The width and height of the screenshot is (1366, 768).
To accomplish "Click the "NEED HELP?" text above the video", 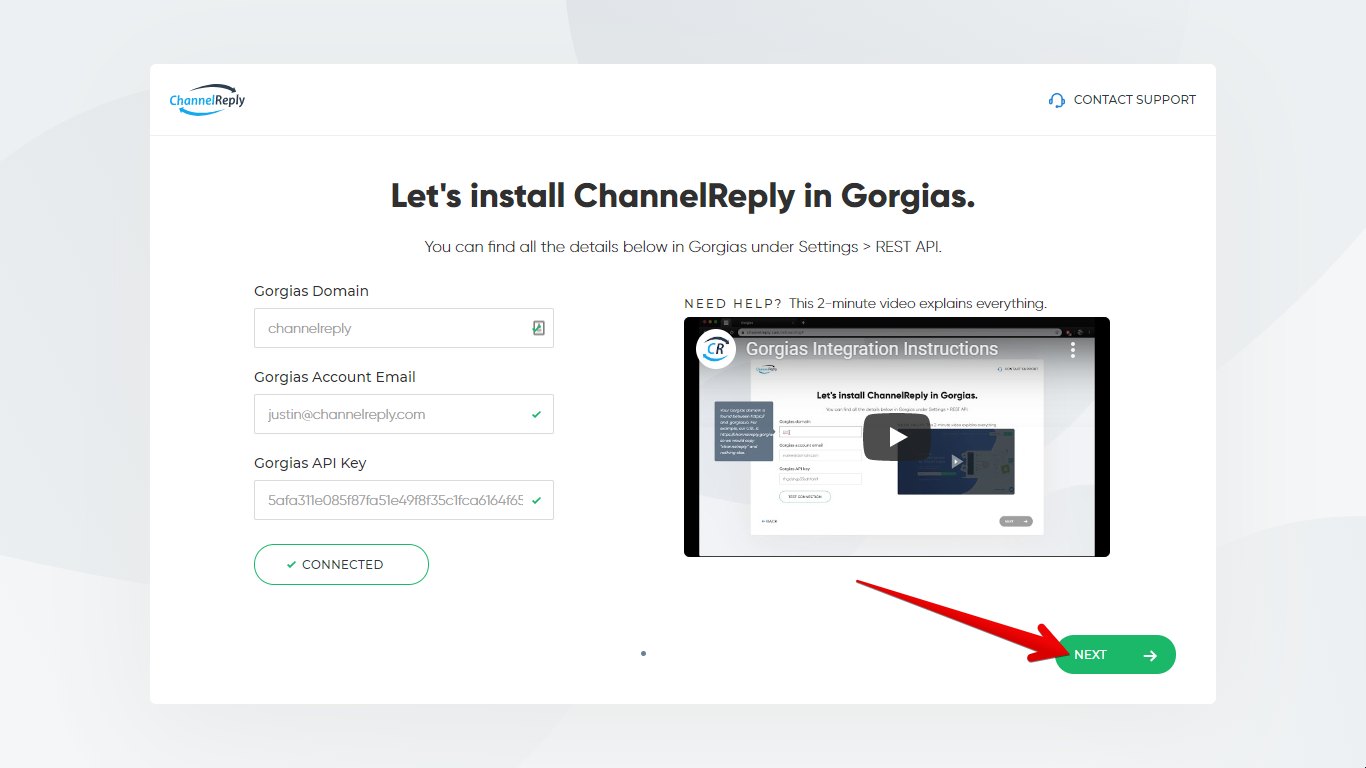I will coord(732,303).
